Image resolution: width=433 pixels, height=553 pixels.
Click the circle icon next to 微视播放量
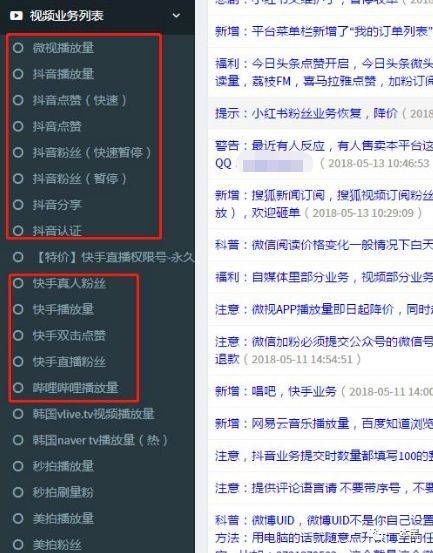click(x=18, y=48)
